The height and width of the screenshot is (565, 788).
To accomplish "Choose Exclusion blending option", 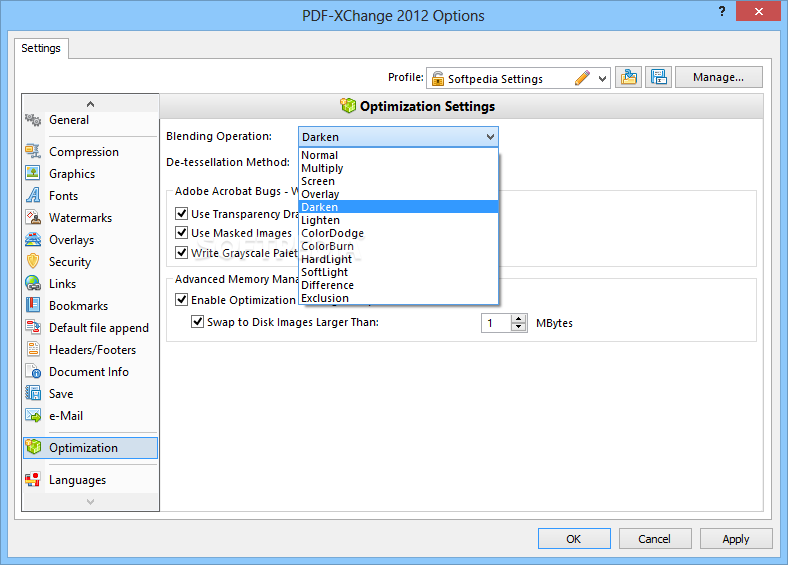I will (399, 298).
